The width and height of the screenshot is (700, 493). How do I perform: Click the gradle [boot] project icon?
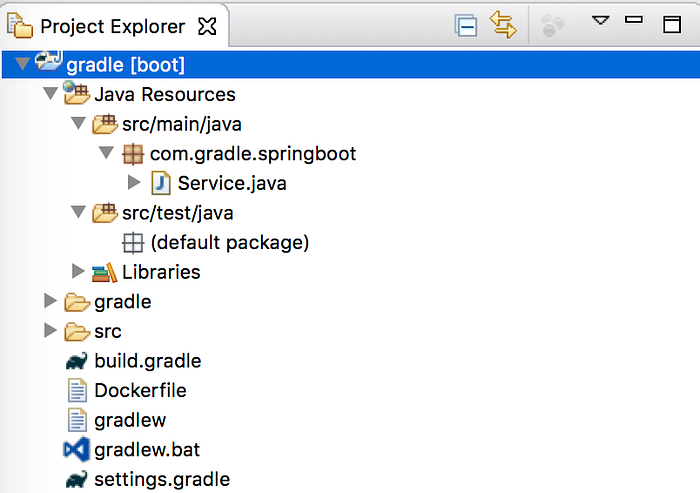48,61
